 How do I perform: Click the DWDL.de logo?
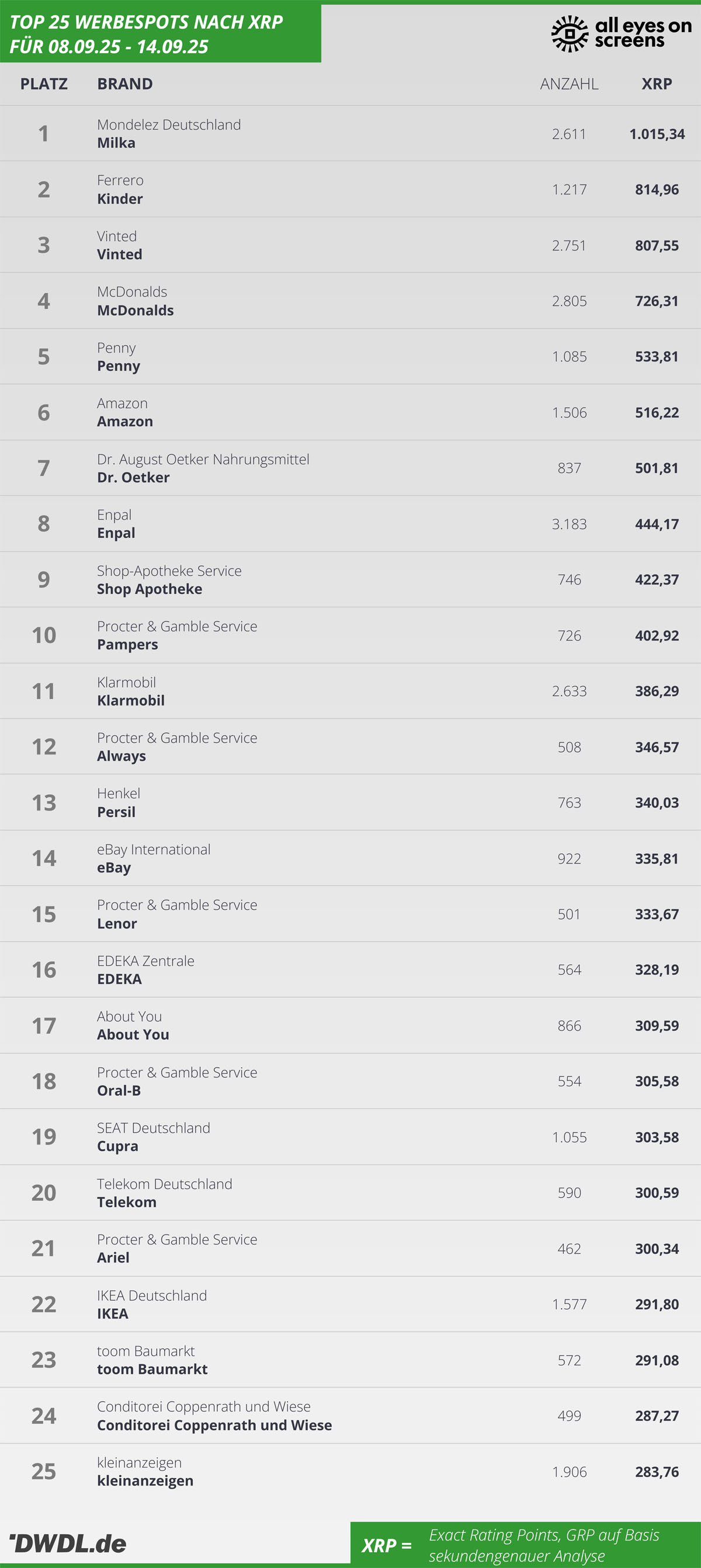coord(68,1543)
